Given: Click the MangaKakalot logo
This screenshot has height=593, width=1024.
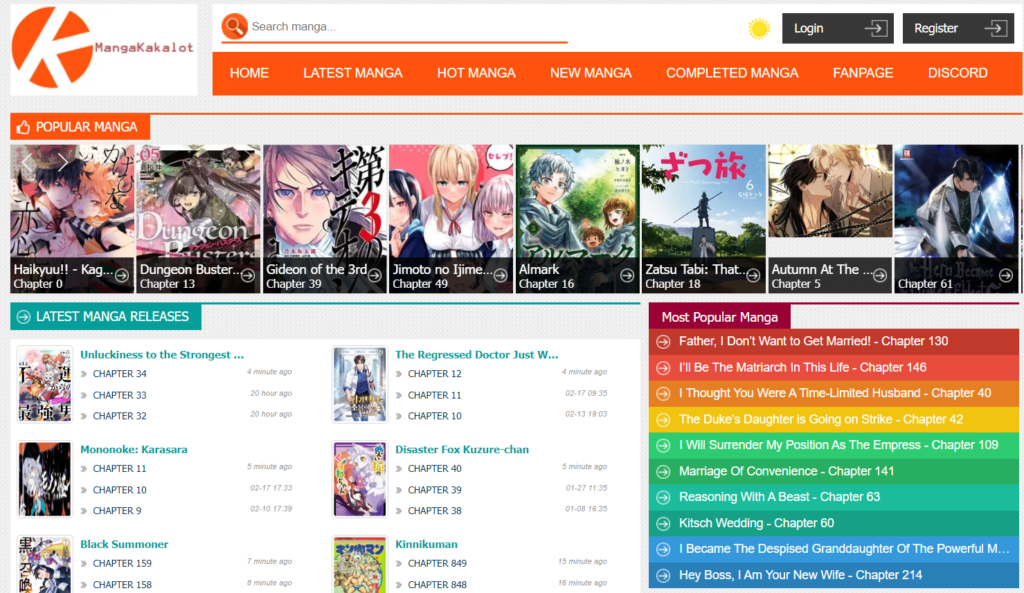Looking at the screenshot, I should [103, 48].
